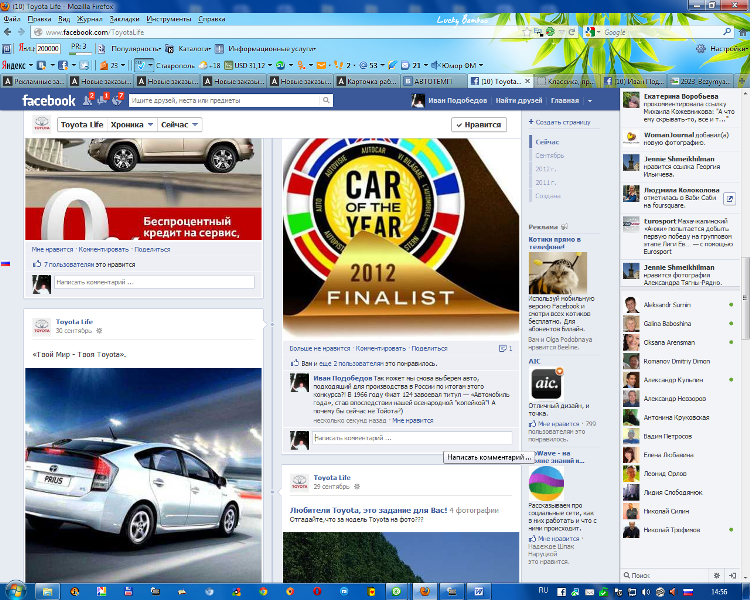Image resolution: width=750 pixels, height=600 pixels.
Task: Open the Инструменты menu
Action: [169, 19]
